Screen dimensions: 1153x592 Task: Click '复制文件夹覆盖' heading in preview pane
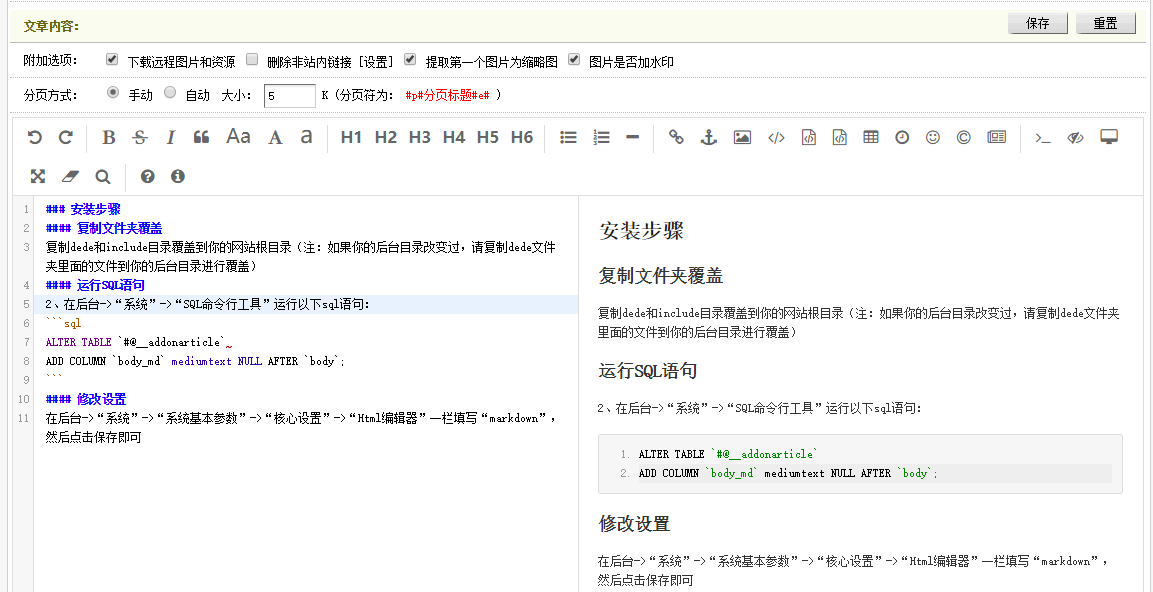(660, 276)
